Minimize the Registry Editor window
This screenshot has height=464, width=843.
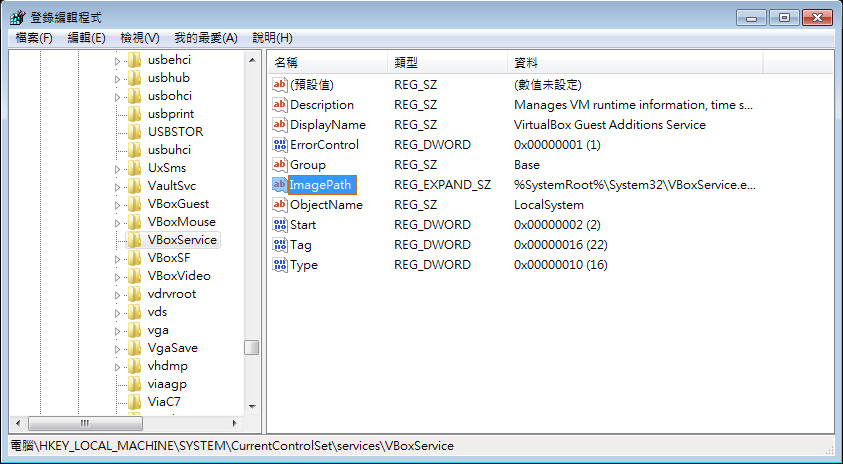click(x=751, y=18)
